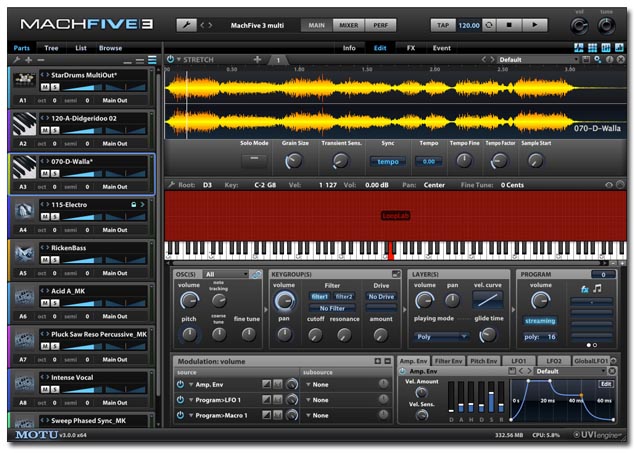This screenshot has width=634, height=454.
Task: Open the No Filter type selector
Action: coord(332,308)
